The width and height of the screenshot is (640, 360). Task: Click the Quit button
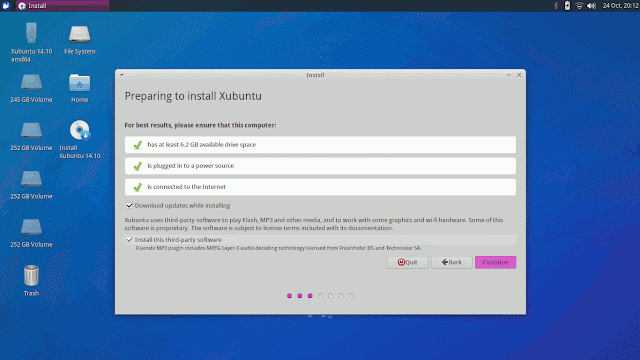[408, 262]
